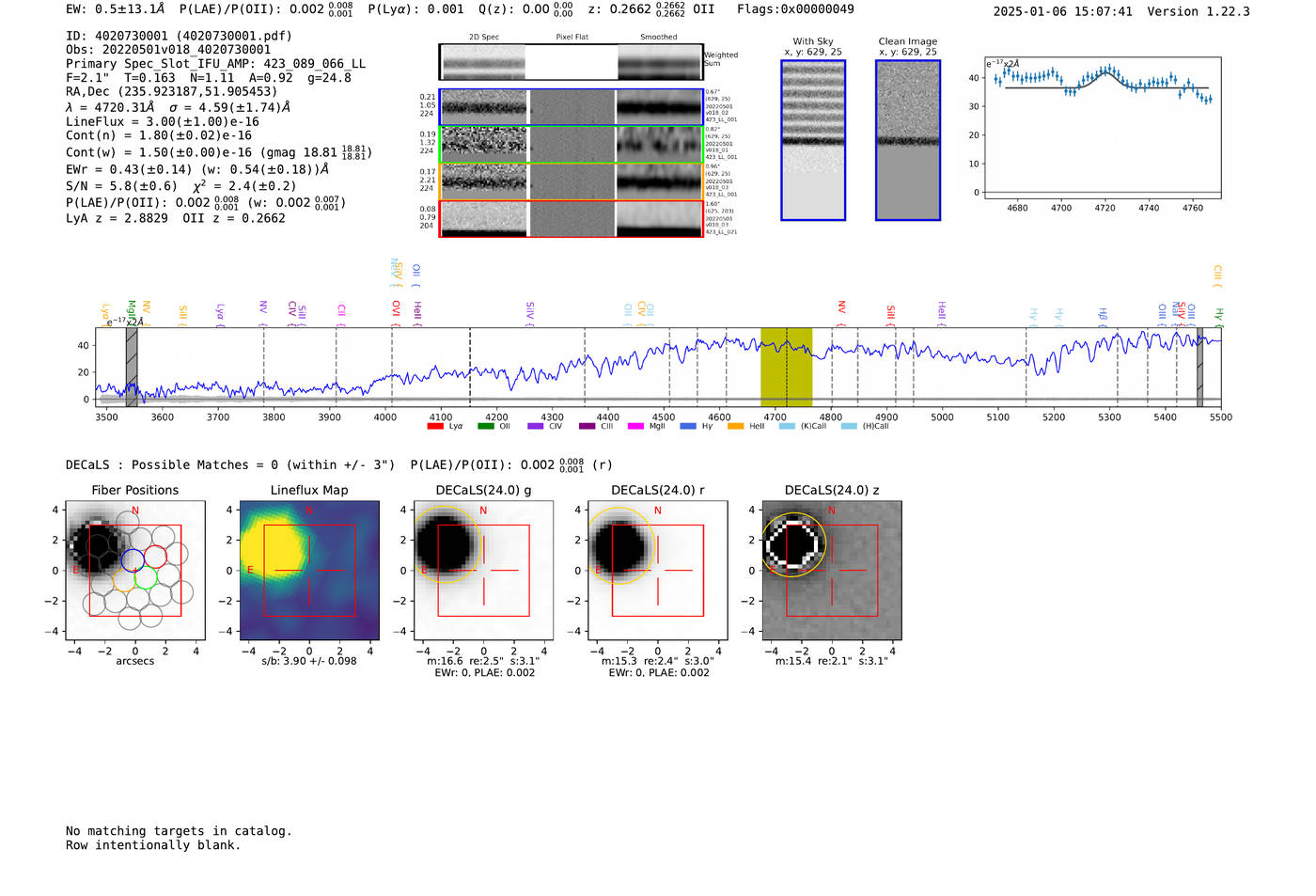This screenshot has height=896, width=1316.
Task: Click the 'ID: 4020730001 (4020730001.pdf)' line
Action: (179, 36)
